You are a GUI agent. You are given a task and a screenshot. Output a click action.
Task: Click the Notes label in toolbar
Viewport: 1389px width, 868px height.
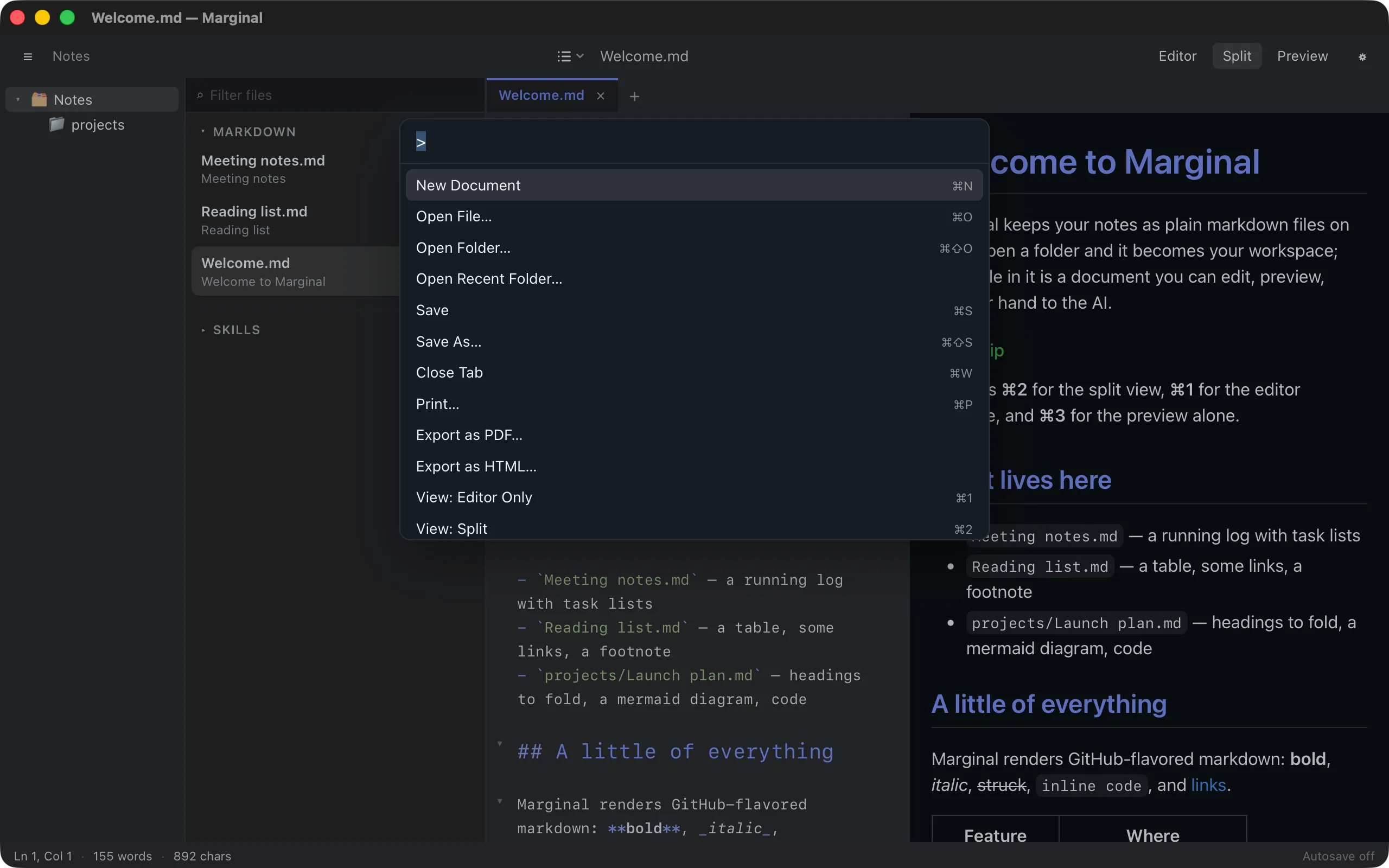(x=71, y=56)
